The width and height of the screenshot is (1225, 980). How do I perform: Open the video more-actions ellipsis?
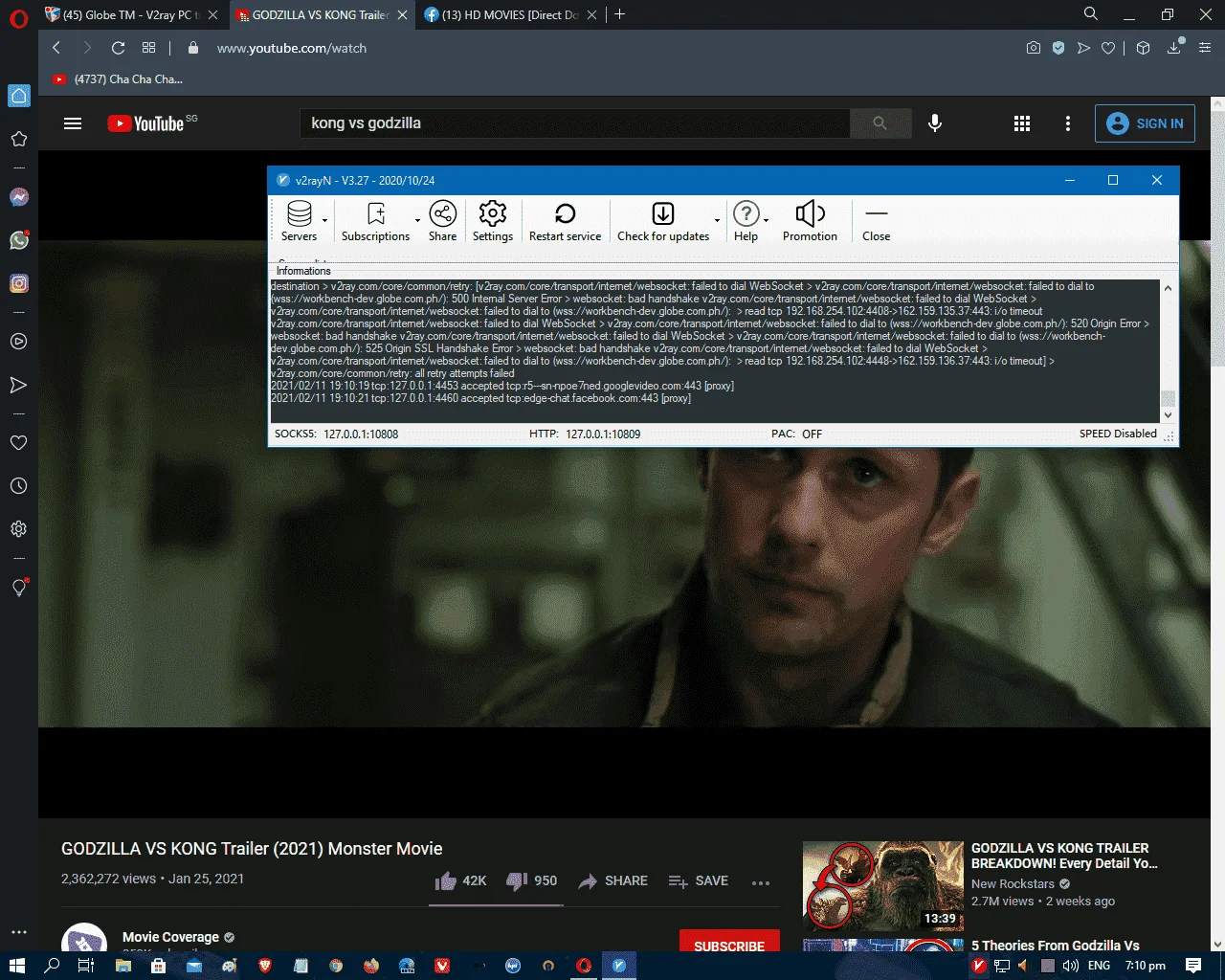[x=761, y=882]
